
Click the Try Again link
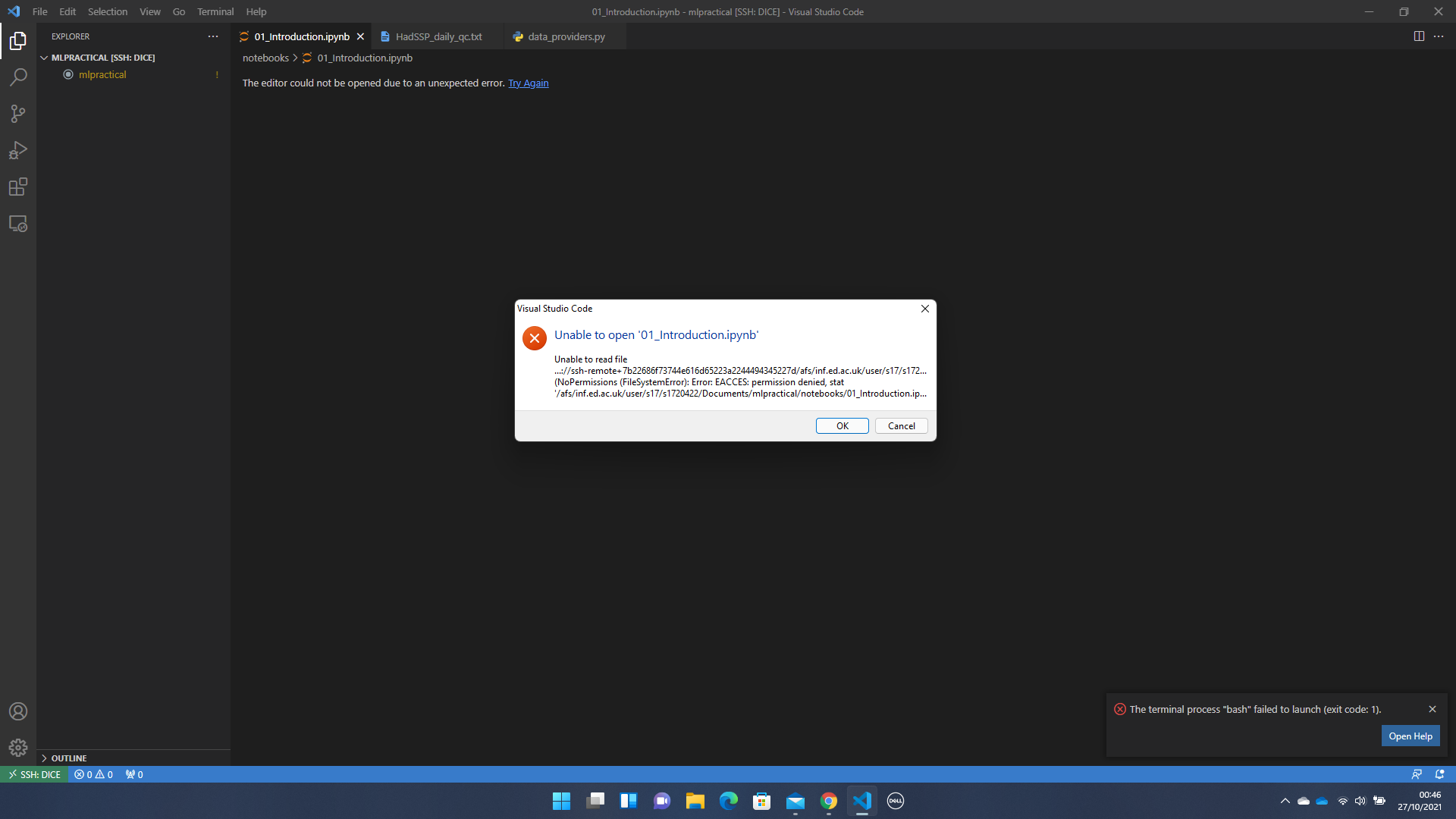pyautogui.click(x=528, y=83)
